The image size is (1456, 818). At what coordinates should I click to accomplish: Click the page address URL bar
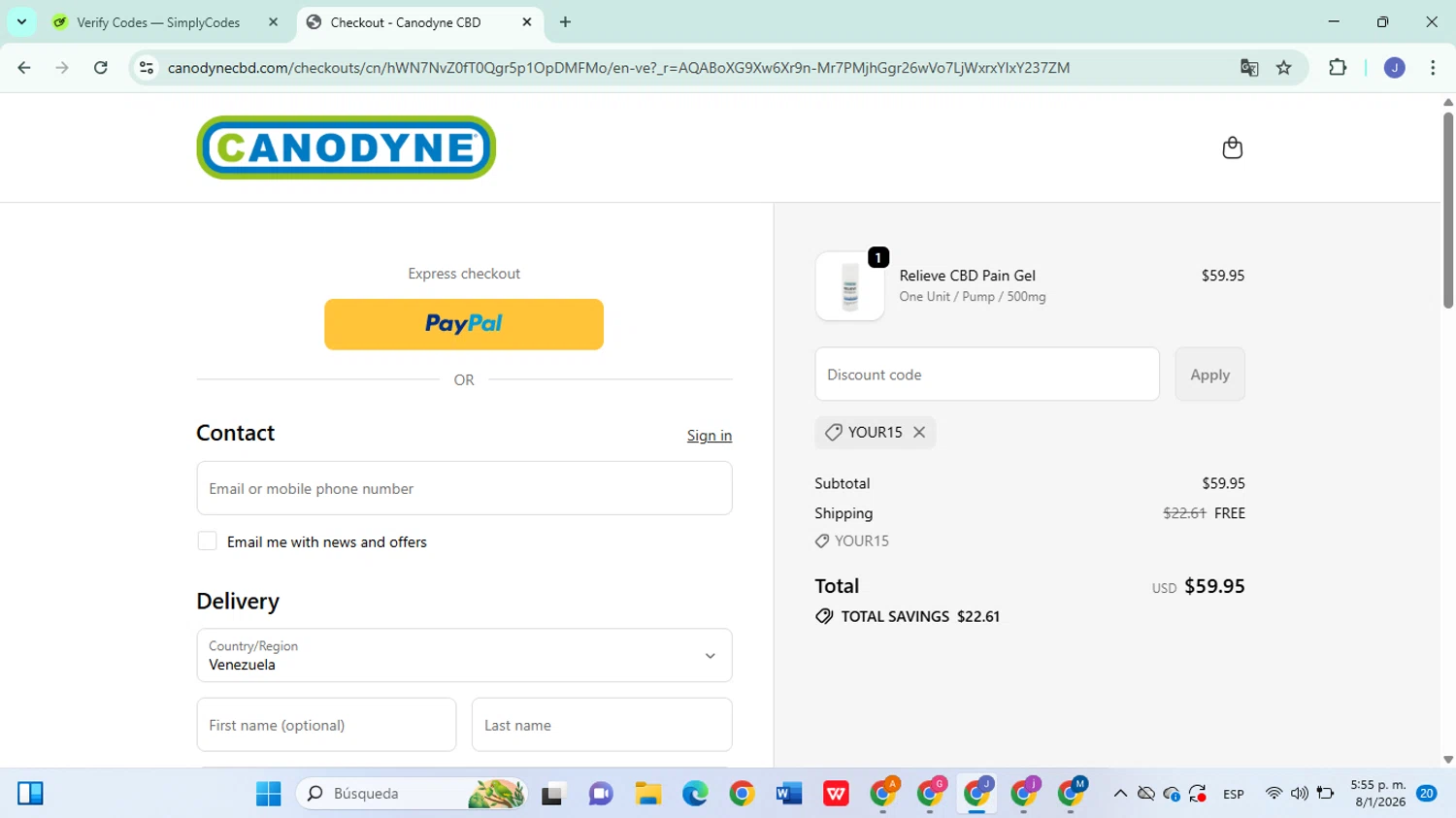click(x=618, y=68)
